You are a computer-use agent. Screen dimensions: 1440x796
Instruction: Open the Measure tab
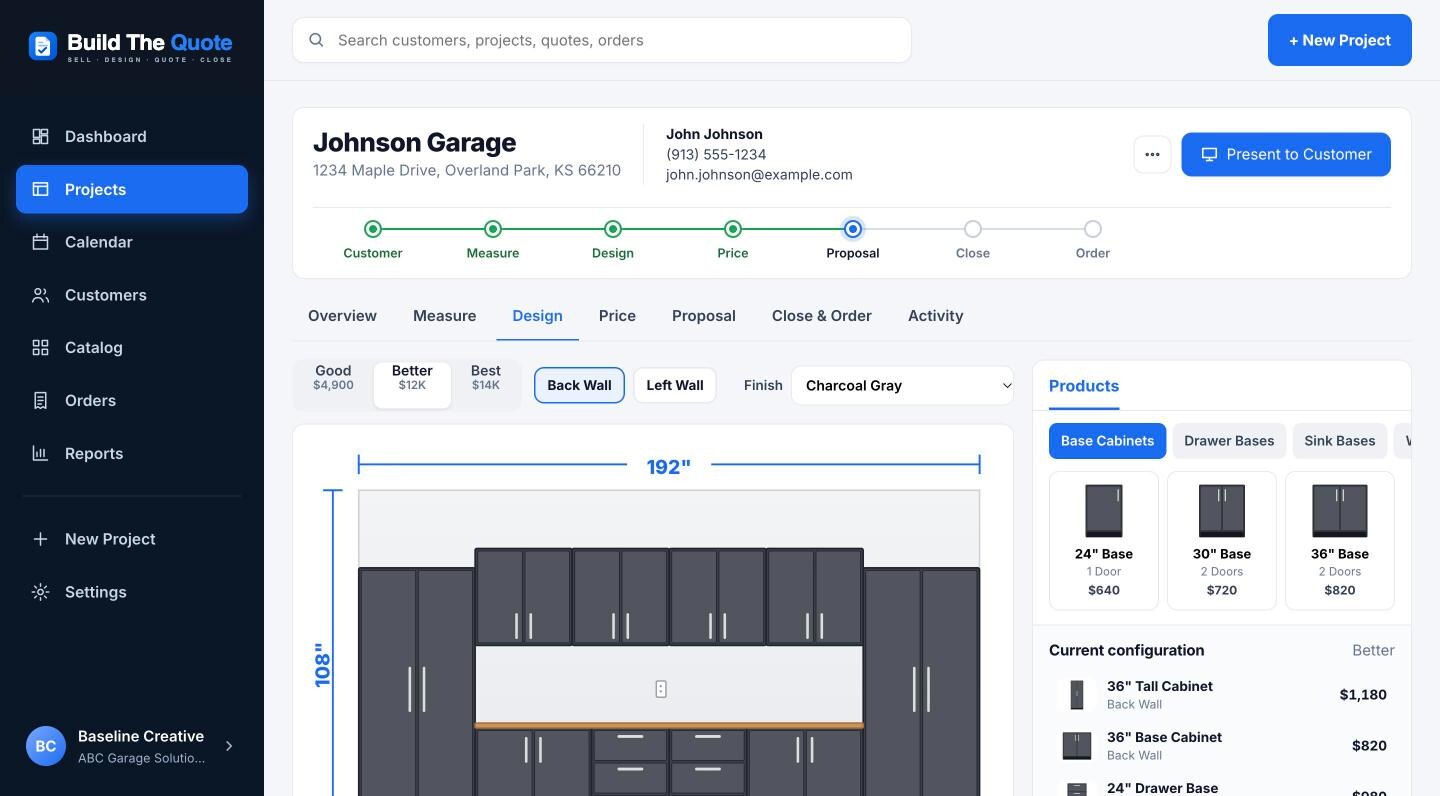click(444, 316)
